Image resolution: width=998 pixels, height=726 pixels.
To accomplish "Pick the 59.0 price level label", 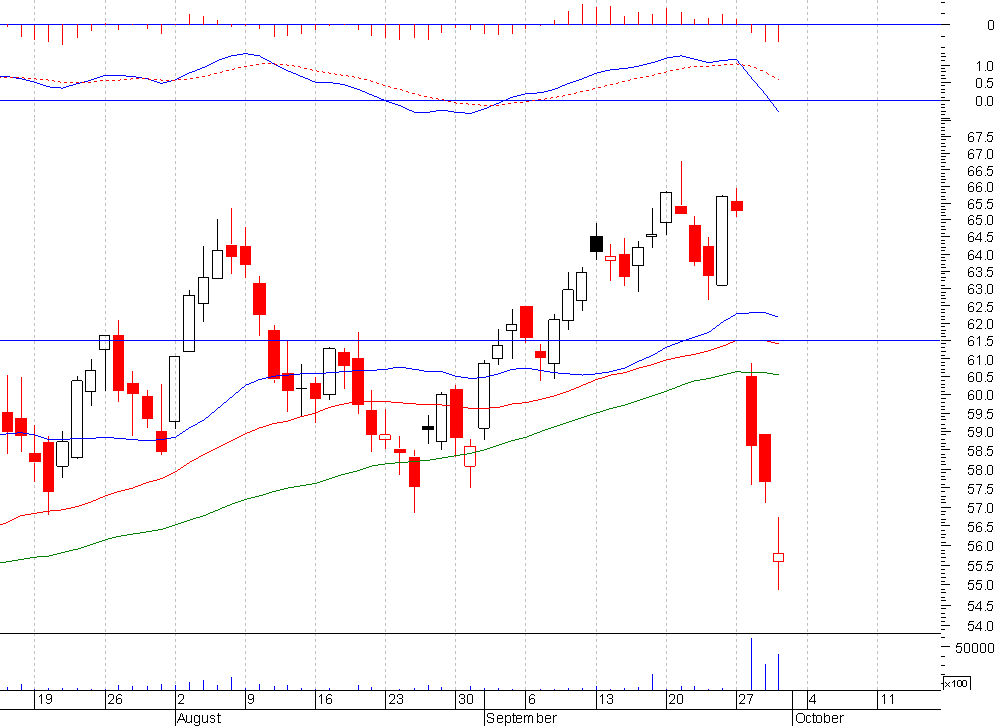I will (980, 432).
